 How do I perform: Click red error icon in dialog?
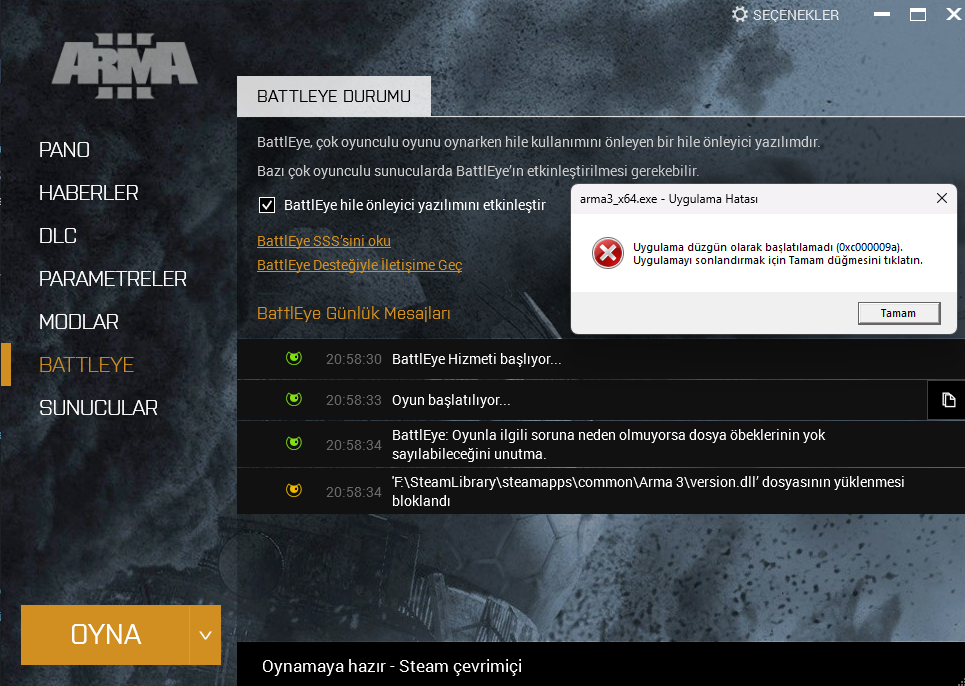(x=607, y=253)
